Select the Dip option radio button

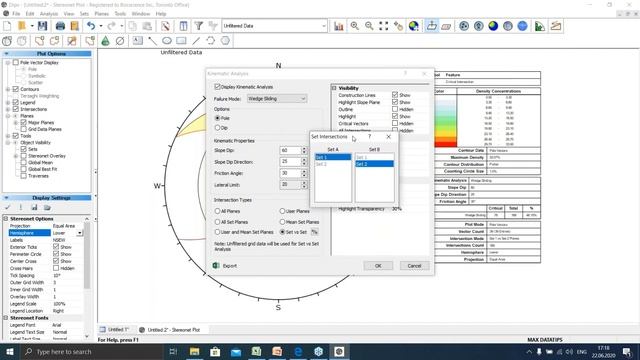tap(217, 128)
